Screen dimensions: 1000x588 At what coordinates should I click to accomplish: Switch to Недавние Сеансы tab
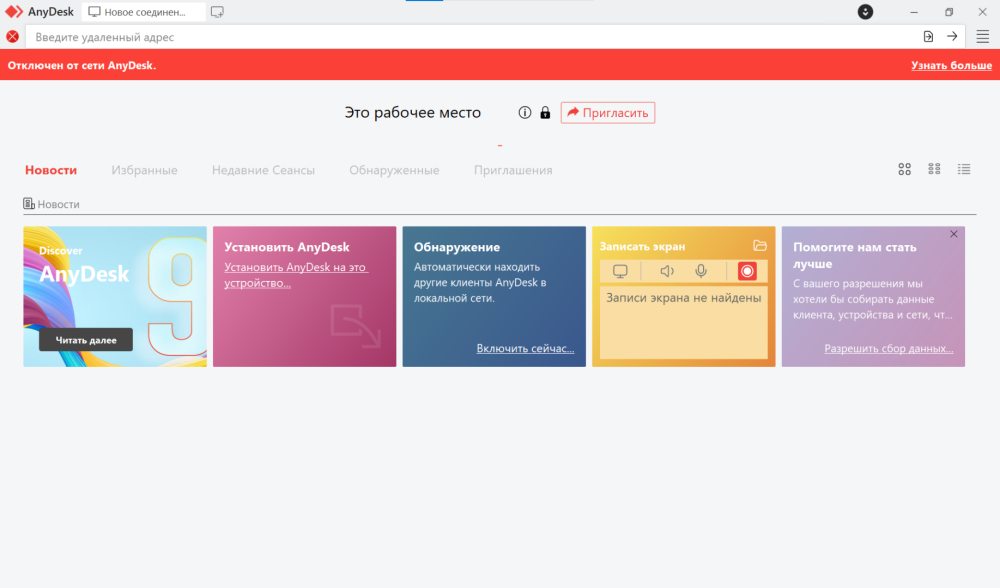[263, 170]
